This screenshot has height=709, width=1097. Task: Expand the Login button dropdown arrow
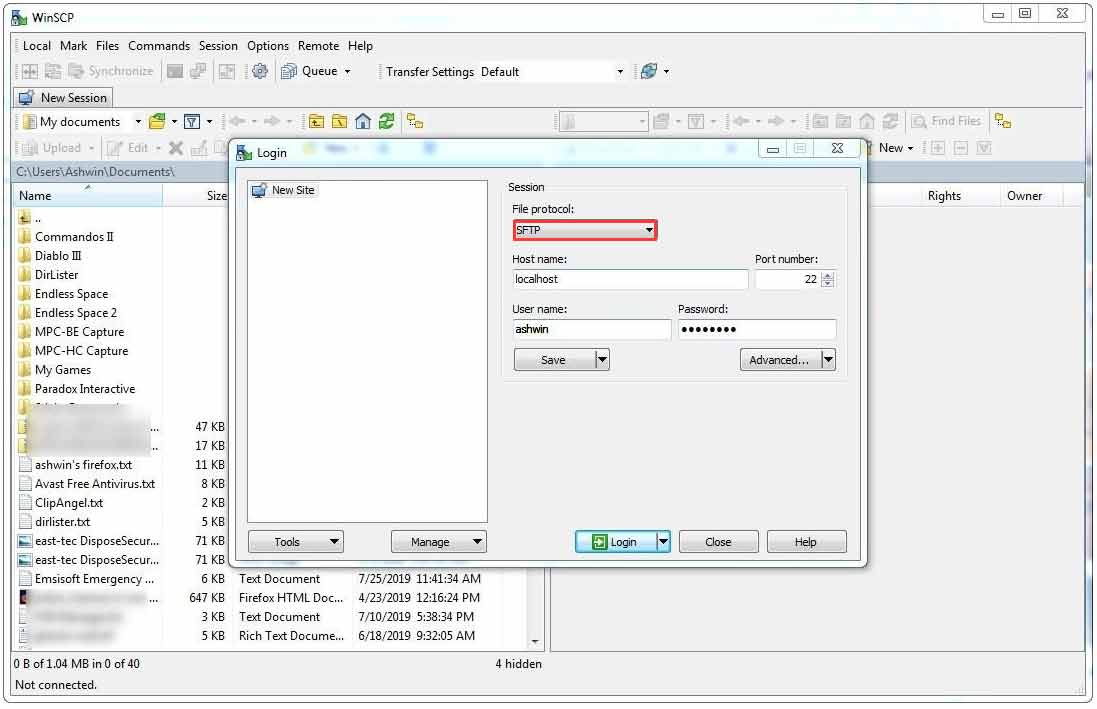(x=663, y=542)
